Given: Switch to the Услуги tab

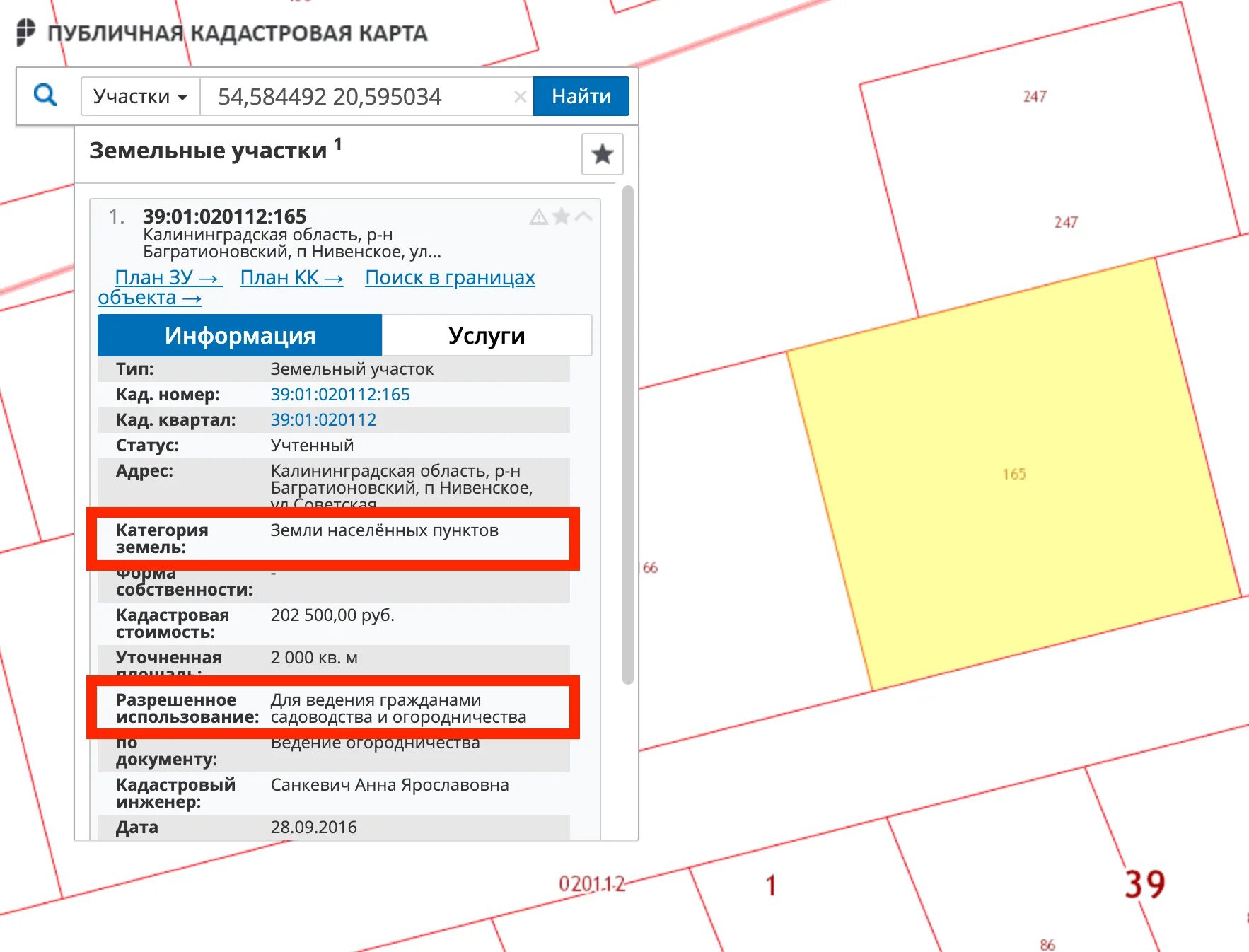Looking at the screenshot, I should [x=487, y=335].
